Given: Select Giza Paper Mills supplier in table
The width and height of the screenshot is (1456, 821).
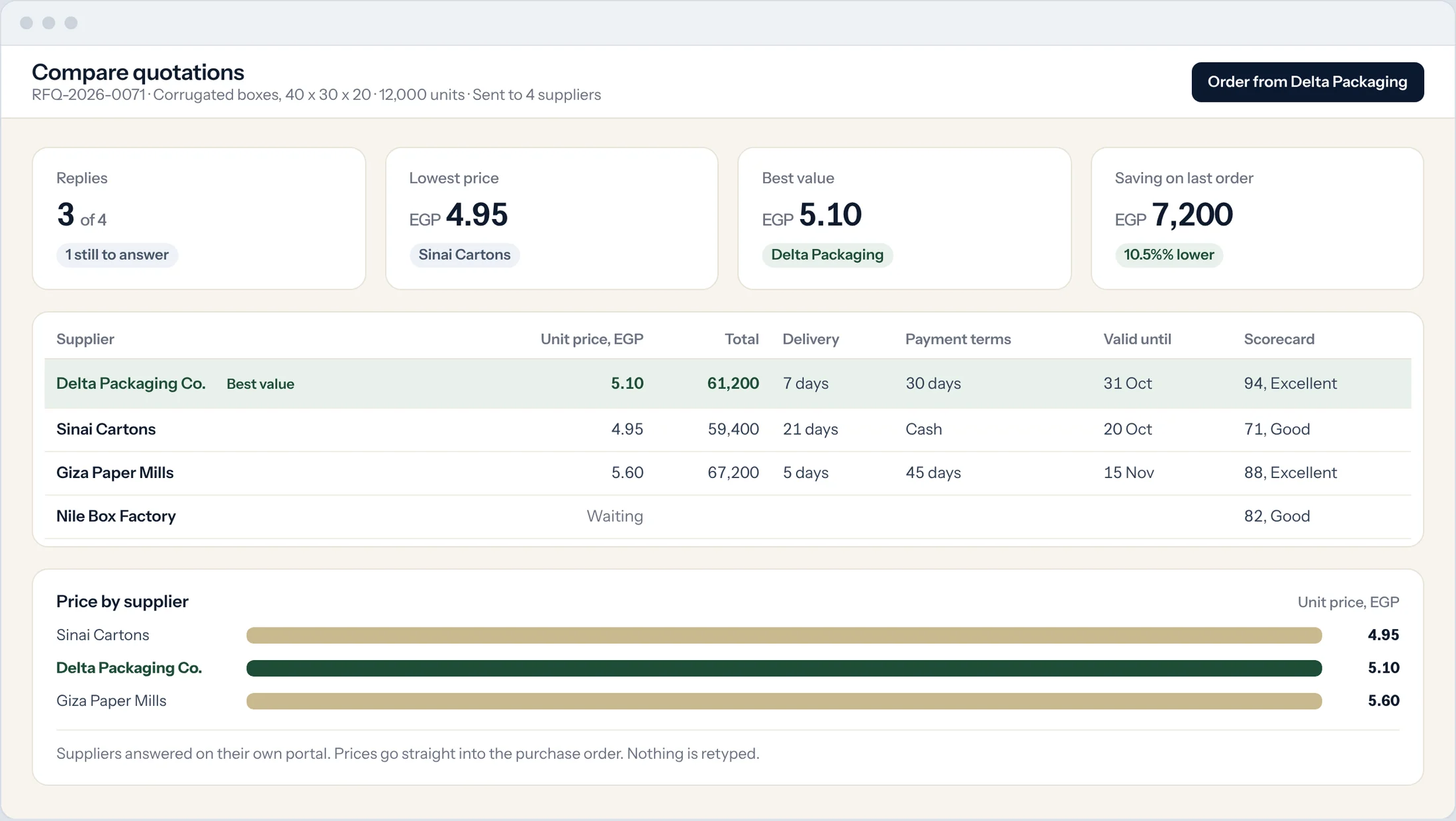Looking at the screenshot, I should tap(115, 473).
